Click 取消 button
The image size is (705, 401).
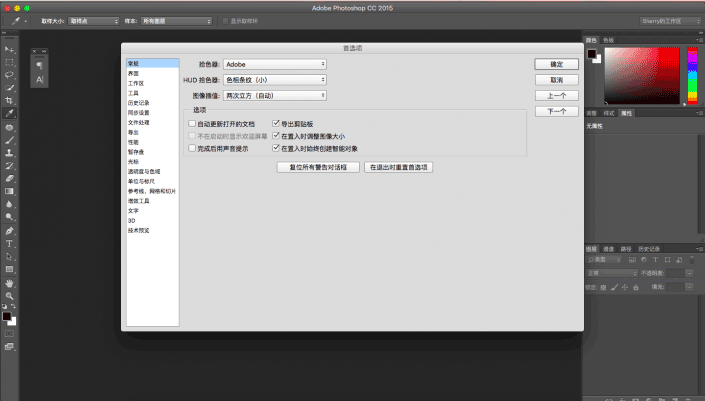tap(557, 80)
